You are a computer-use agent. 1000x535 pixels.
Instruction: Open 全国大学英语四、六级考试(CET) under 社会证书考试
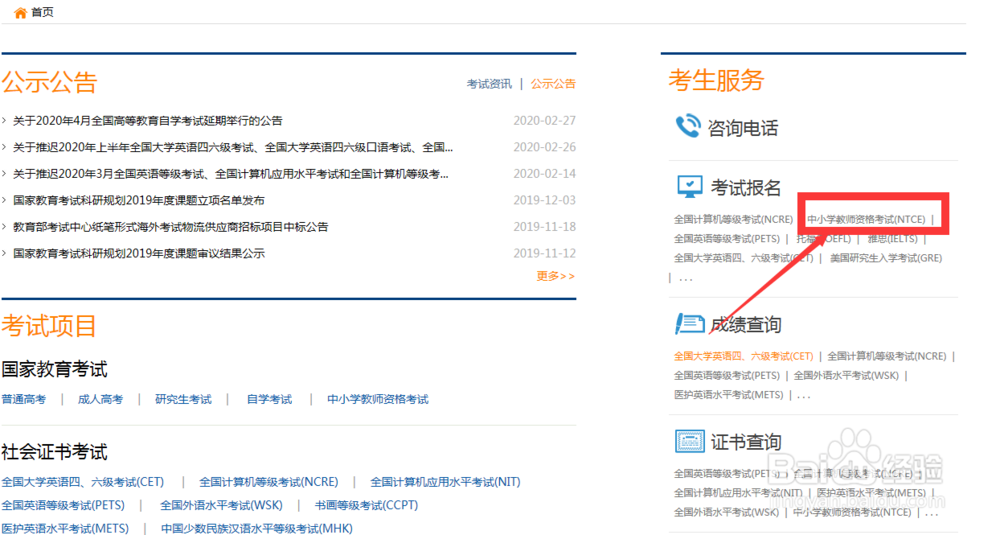(82, 482)
